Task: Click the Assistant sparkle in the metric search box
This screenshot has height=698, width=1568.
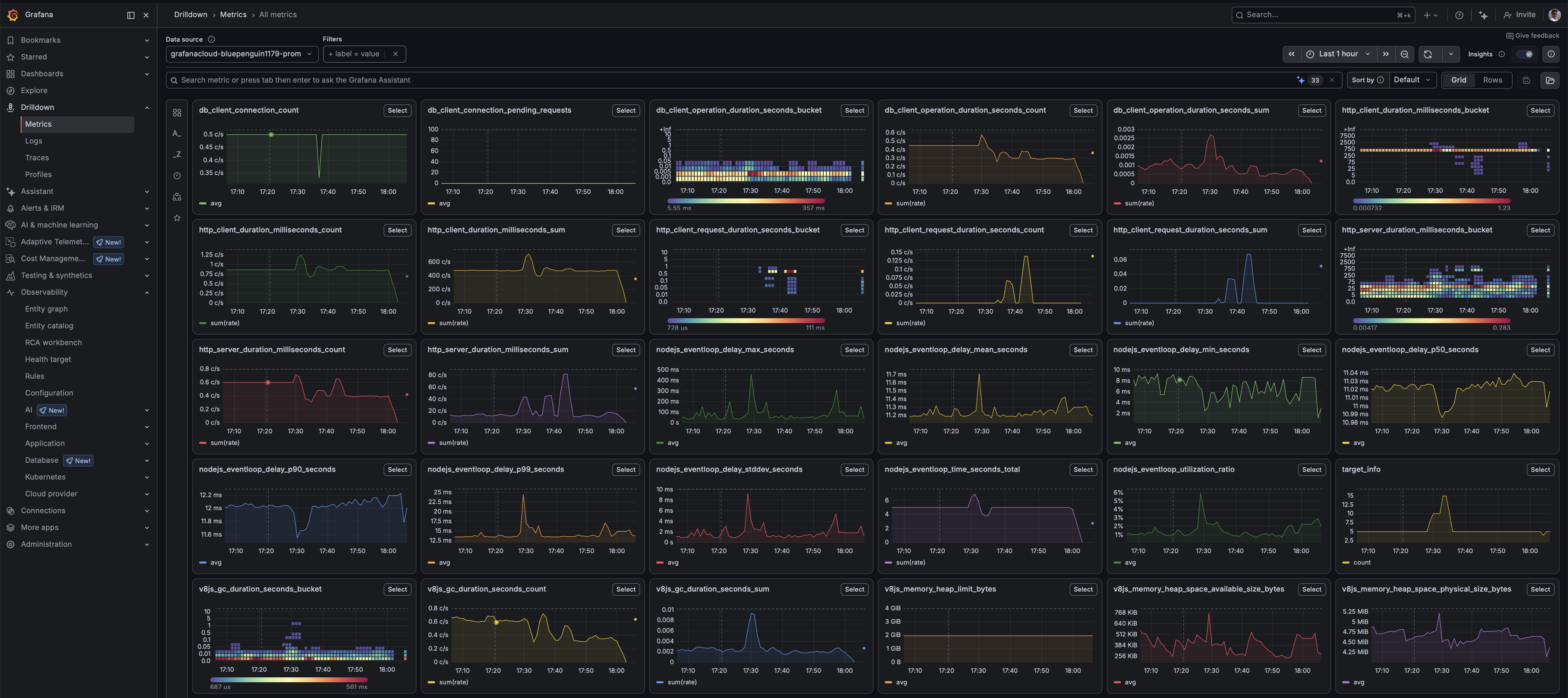Action: point(1300,80)
